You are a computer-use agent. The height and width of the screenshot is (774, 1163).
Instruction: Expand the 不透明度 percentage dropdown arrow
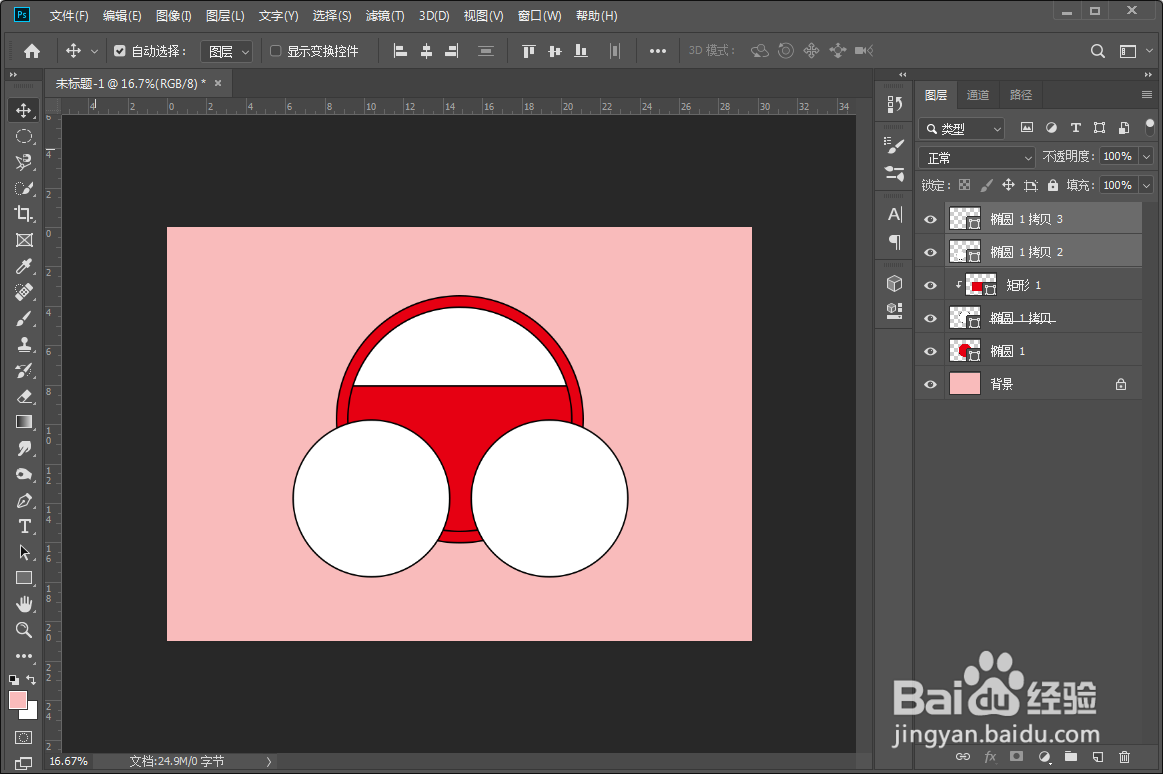pyautogui.click(x=1146, y=157)
